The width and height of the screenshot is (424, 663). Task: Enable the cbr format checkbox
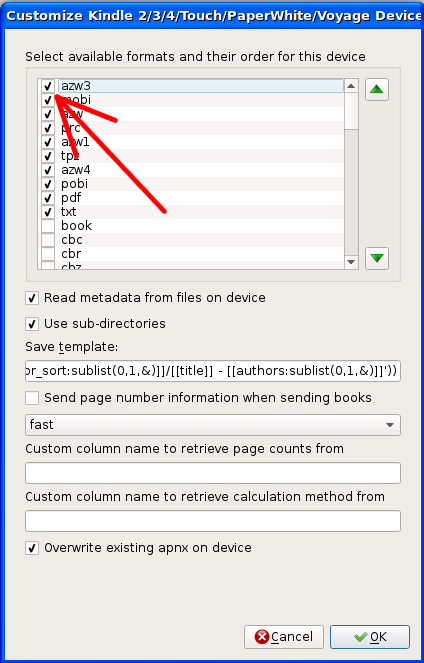click(x=48, y=254)
